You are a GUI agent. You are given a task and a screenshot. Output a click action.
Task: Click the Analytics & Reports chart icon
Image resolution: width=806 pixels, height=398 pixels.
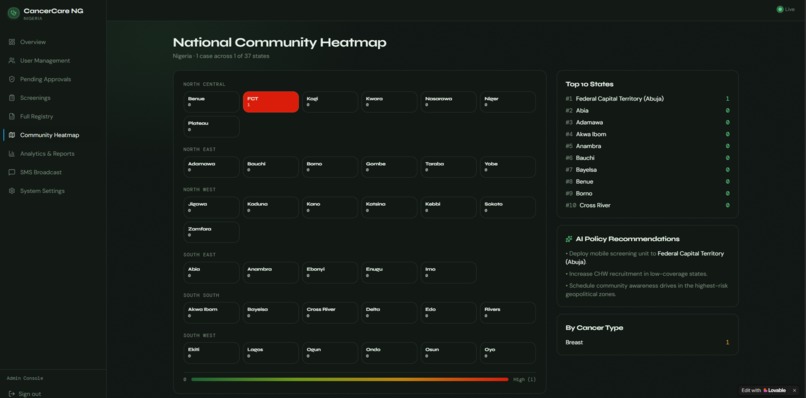pyautogui.click(x=12, y=154)
